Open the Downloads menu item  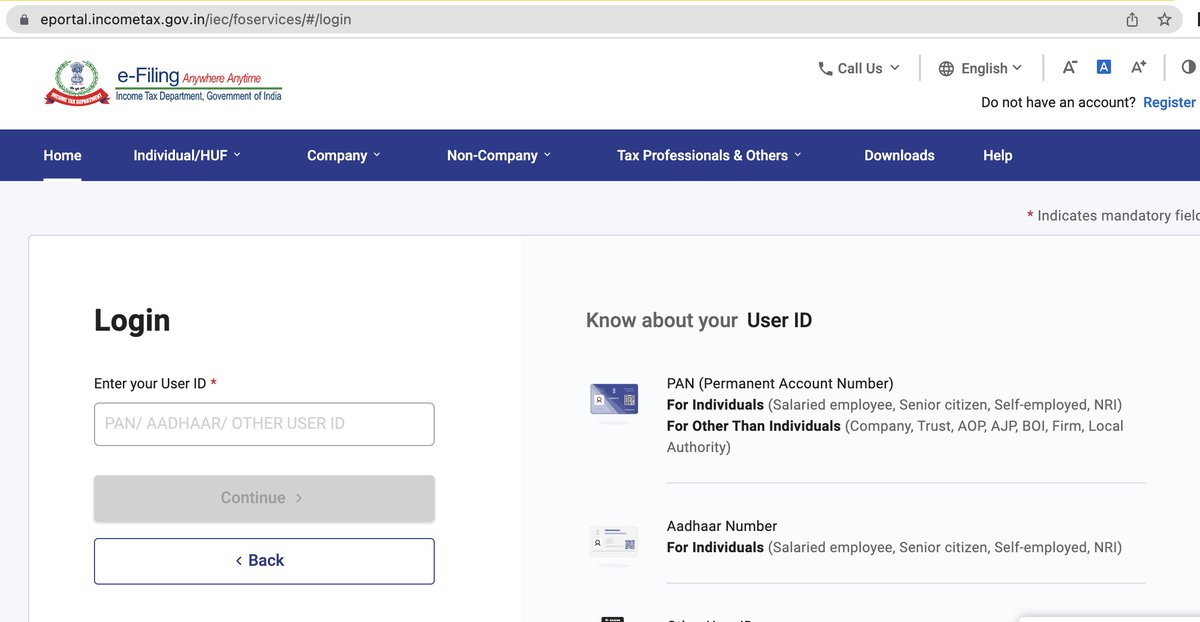tap(899, 155)
